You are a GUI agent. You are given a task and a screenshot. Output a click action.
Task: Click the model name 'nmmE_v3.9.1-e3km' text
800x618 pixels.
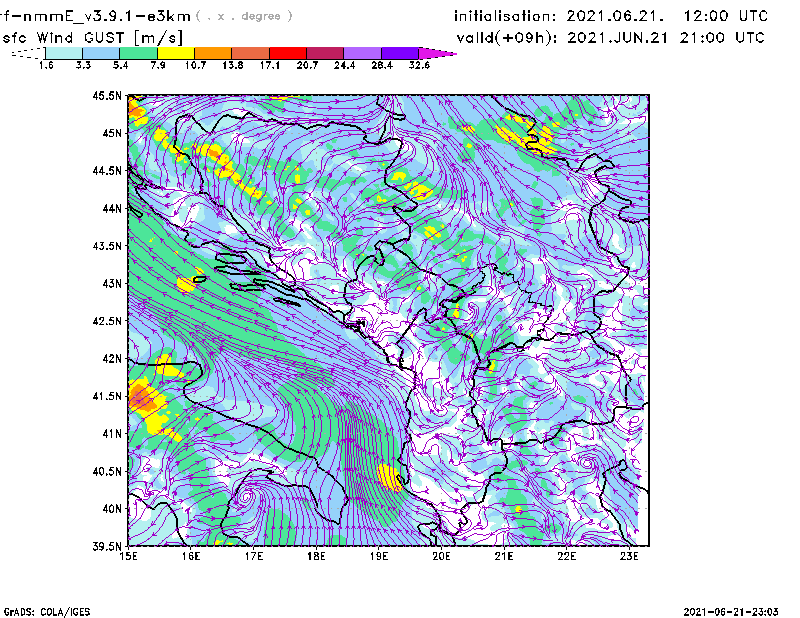(x=107, y=16)
